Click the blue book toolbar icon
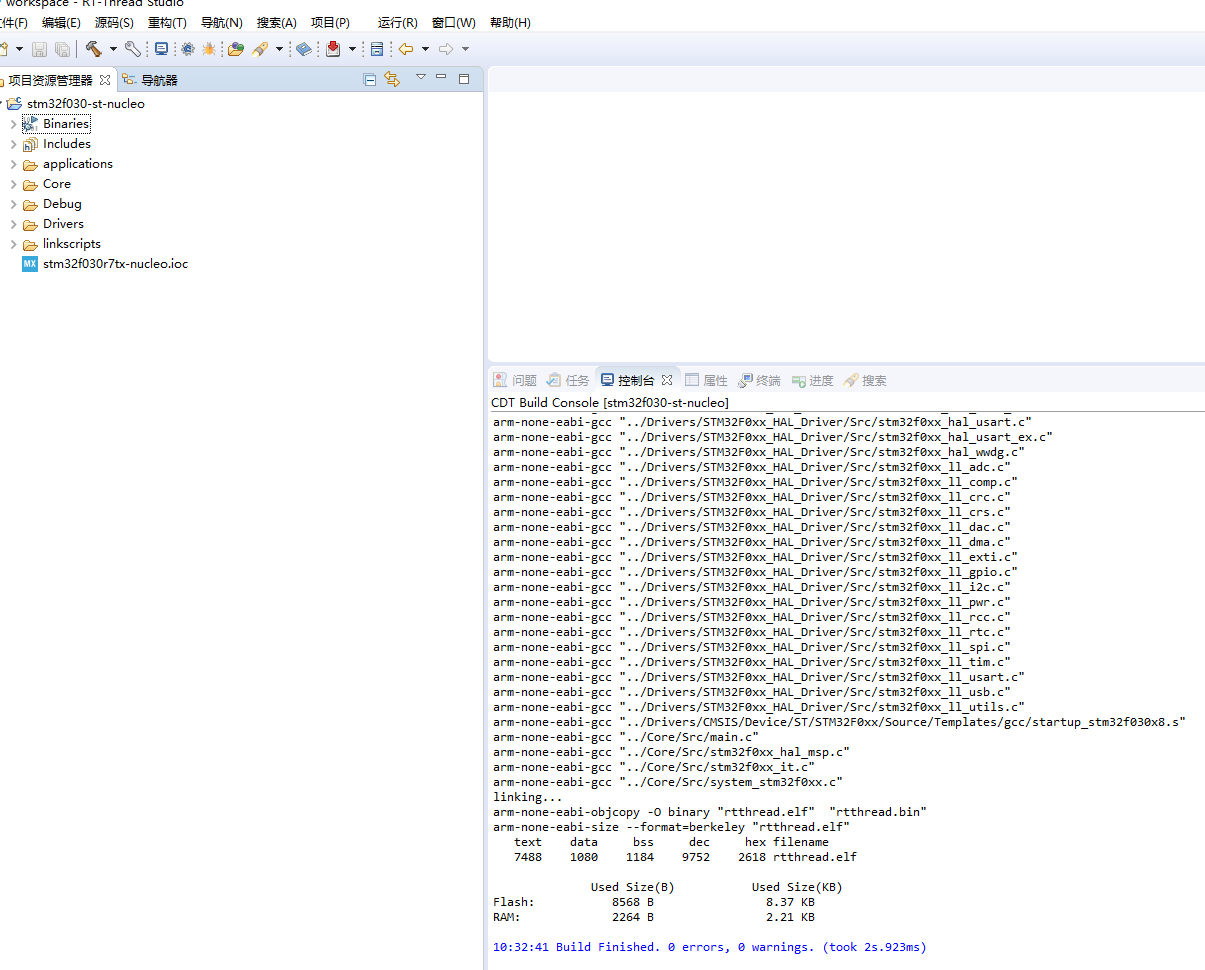This screenshot has width=1205, height=970. tap(304, 49)
